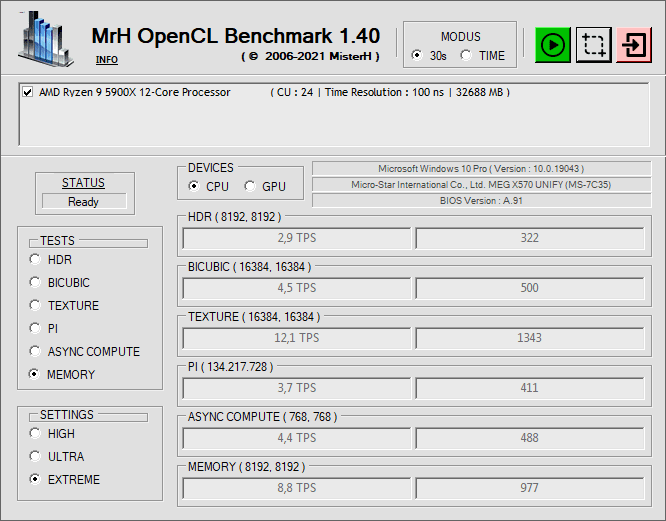Image resolution: width=666 pixels, height=521 pixels.
Task: Click the BICUBIC score 500
Action: click(530, 288)
